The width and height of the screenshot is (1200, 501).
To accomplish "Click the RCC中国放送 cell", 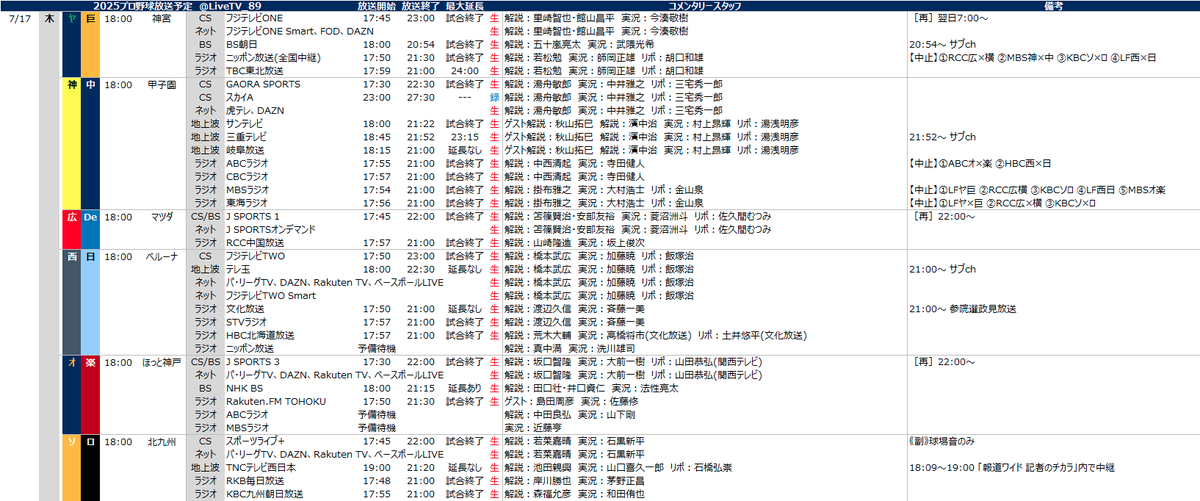I will 257,242.
